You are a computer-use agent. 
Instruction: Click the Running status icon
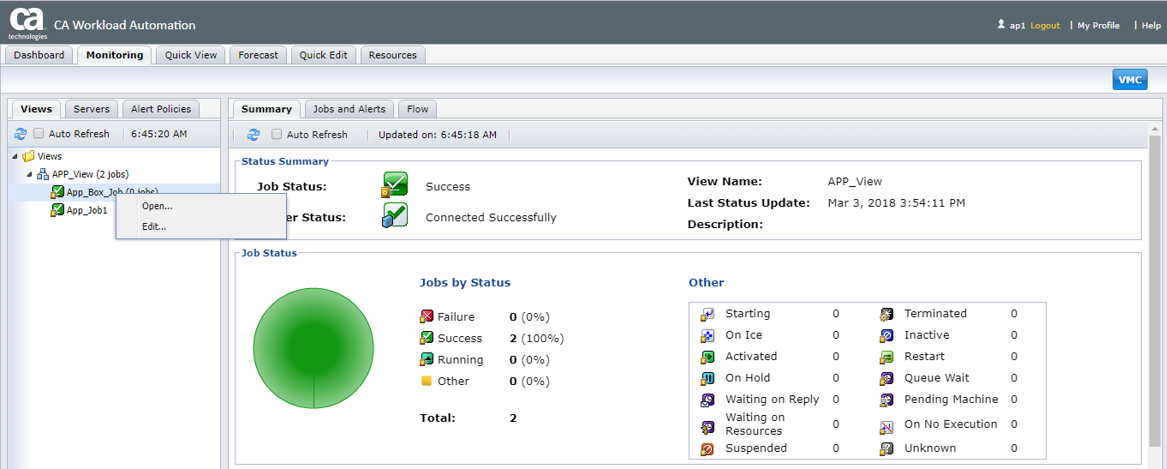pos(426,360)
